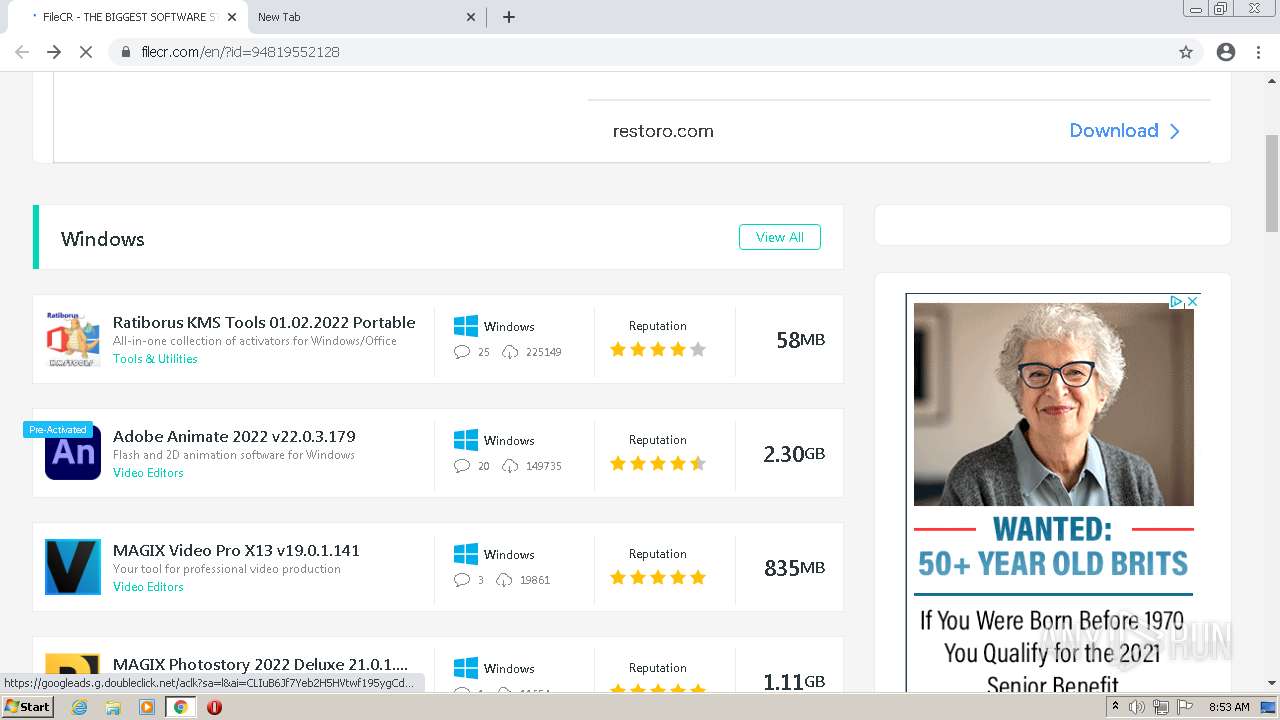
Task: Open Video Editors link under MAGIX Video Pro
Action: point(148,587)
